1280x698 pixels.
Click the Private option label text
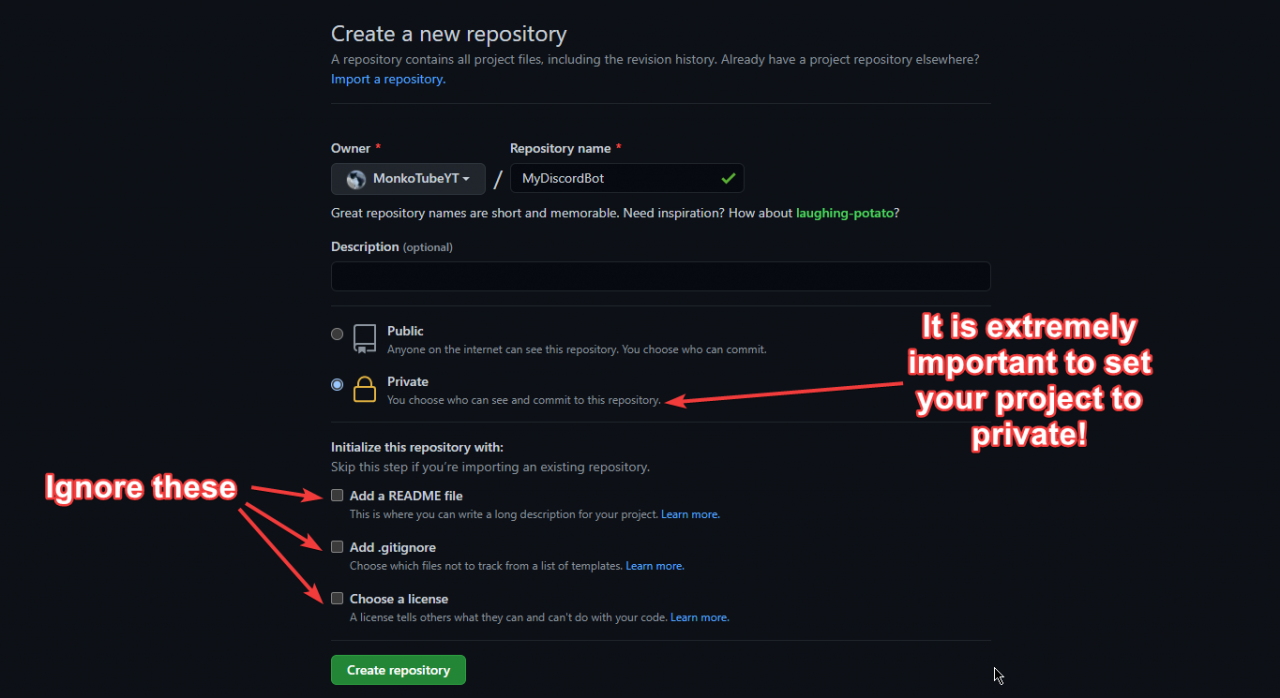click(x=408, y=382)
